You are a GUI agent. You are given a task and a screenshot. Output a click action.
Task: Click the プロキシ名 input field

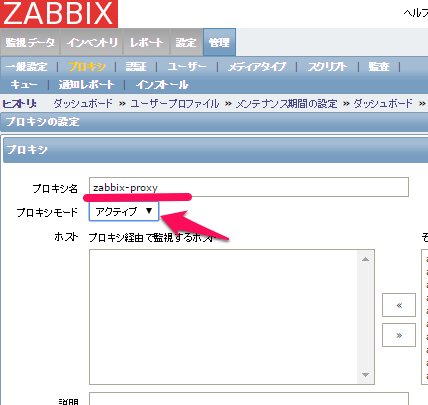point(249,187)
